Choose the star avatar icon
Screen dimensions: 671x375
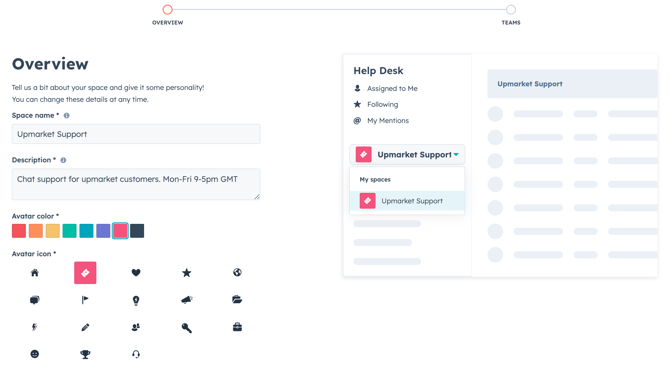coord(187,273)
